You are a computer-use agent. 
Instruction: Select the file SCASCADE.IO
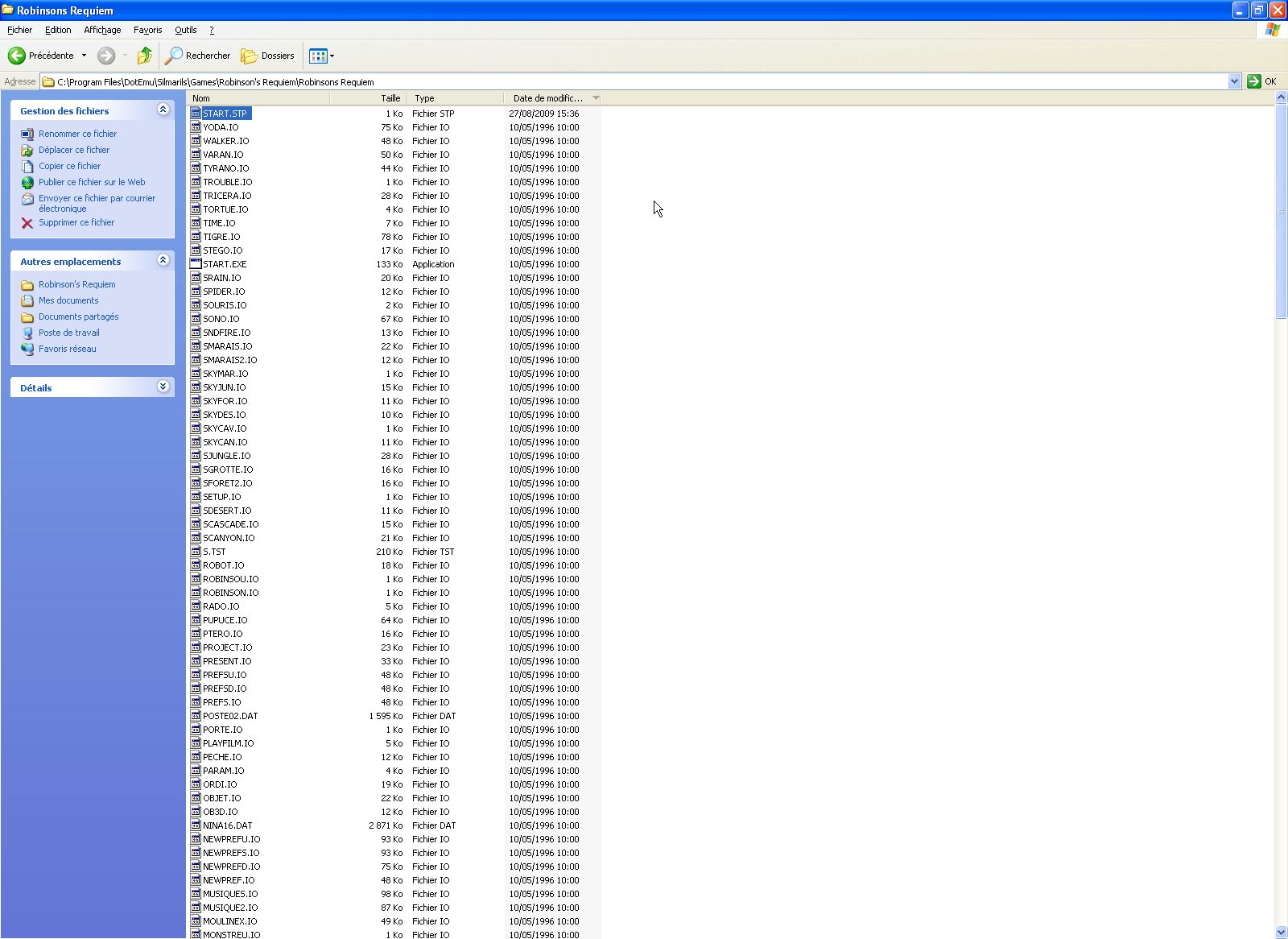pos(230,524)
